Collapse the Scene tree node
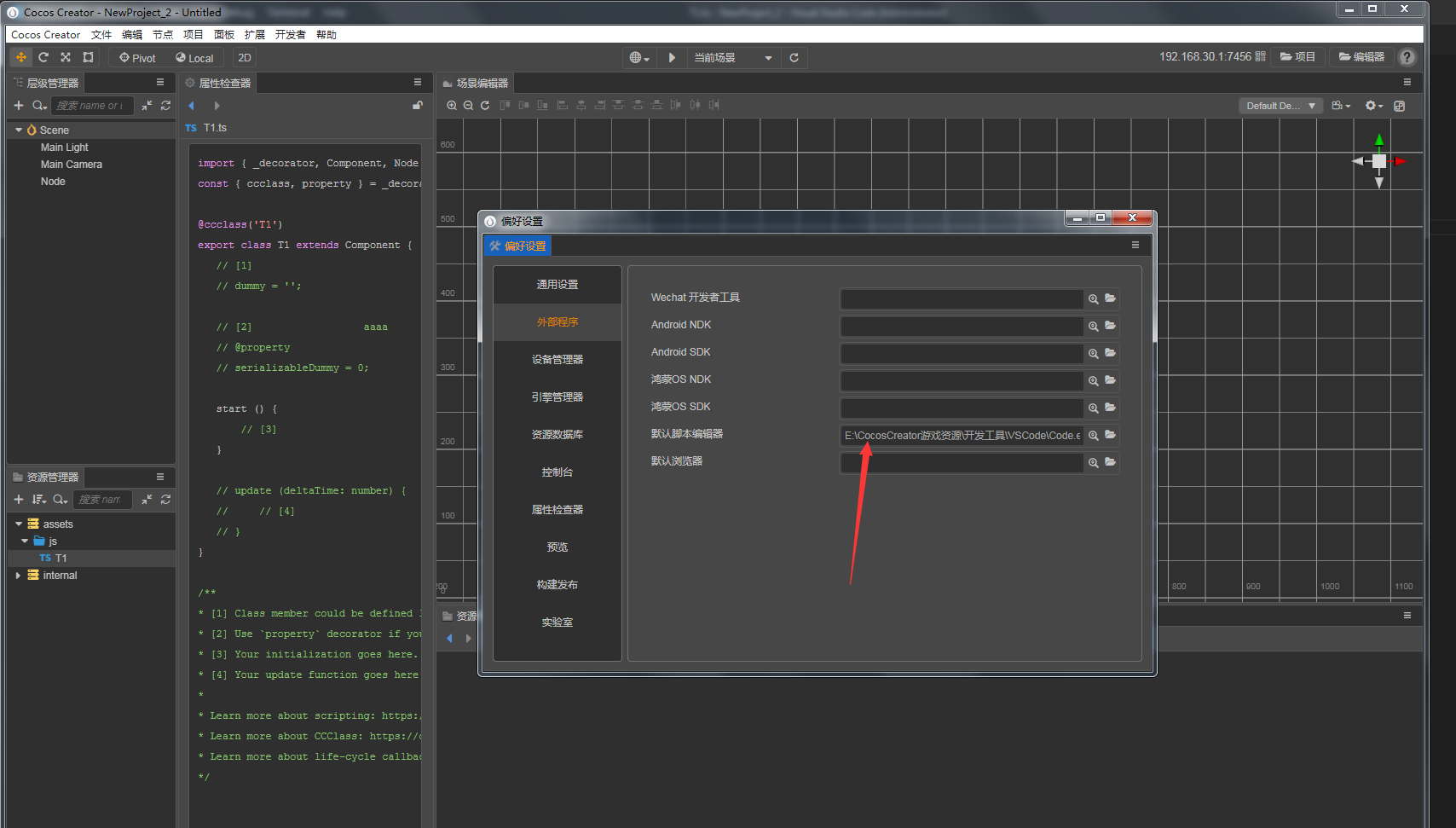Image resolution: width=1456 pixels, height=828 pixels. [x=19, y=130]
